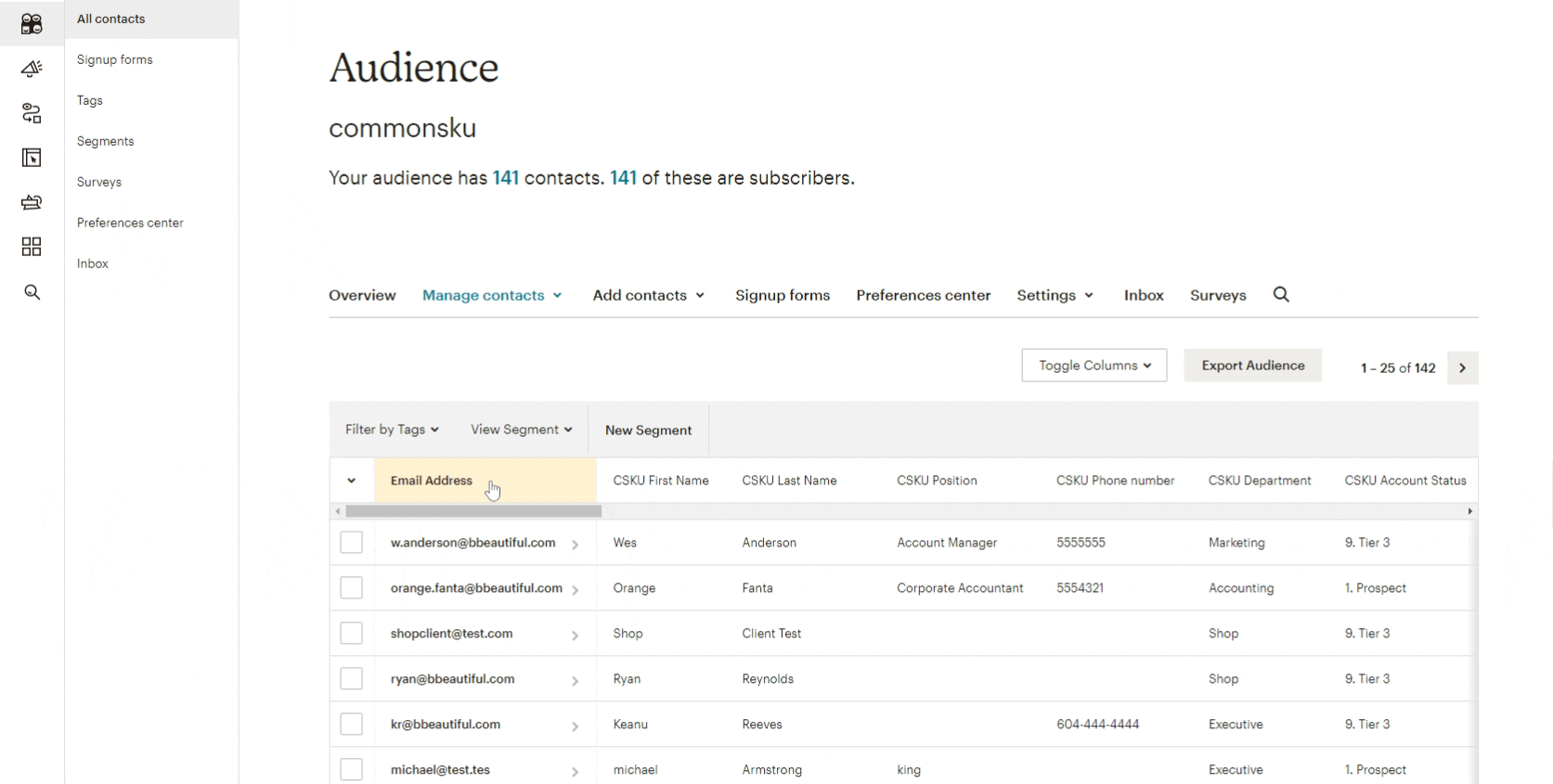Check the box for w.anderson@bbeautiful.com
The image size is (1553, 784).
point(351,543)
